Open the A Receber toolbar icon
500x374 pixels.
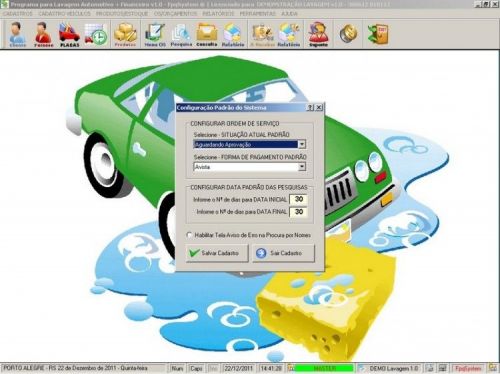pyautogui.click(x=263, y=34)
